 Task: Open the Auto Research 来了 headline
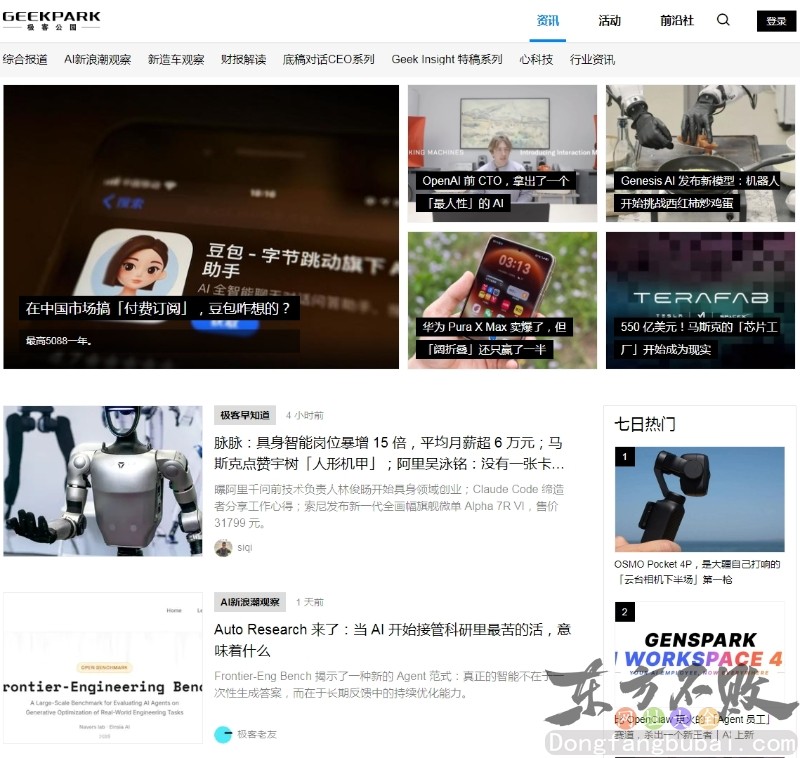[x=392, y=640]
